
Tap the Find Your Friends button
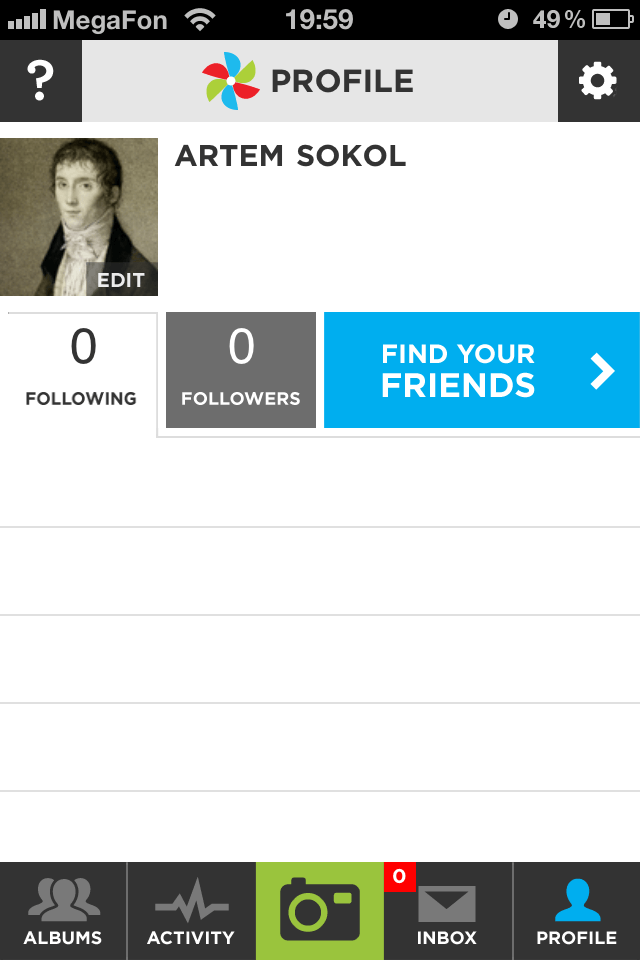pyautogui.click(x=482, y=370)
